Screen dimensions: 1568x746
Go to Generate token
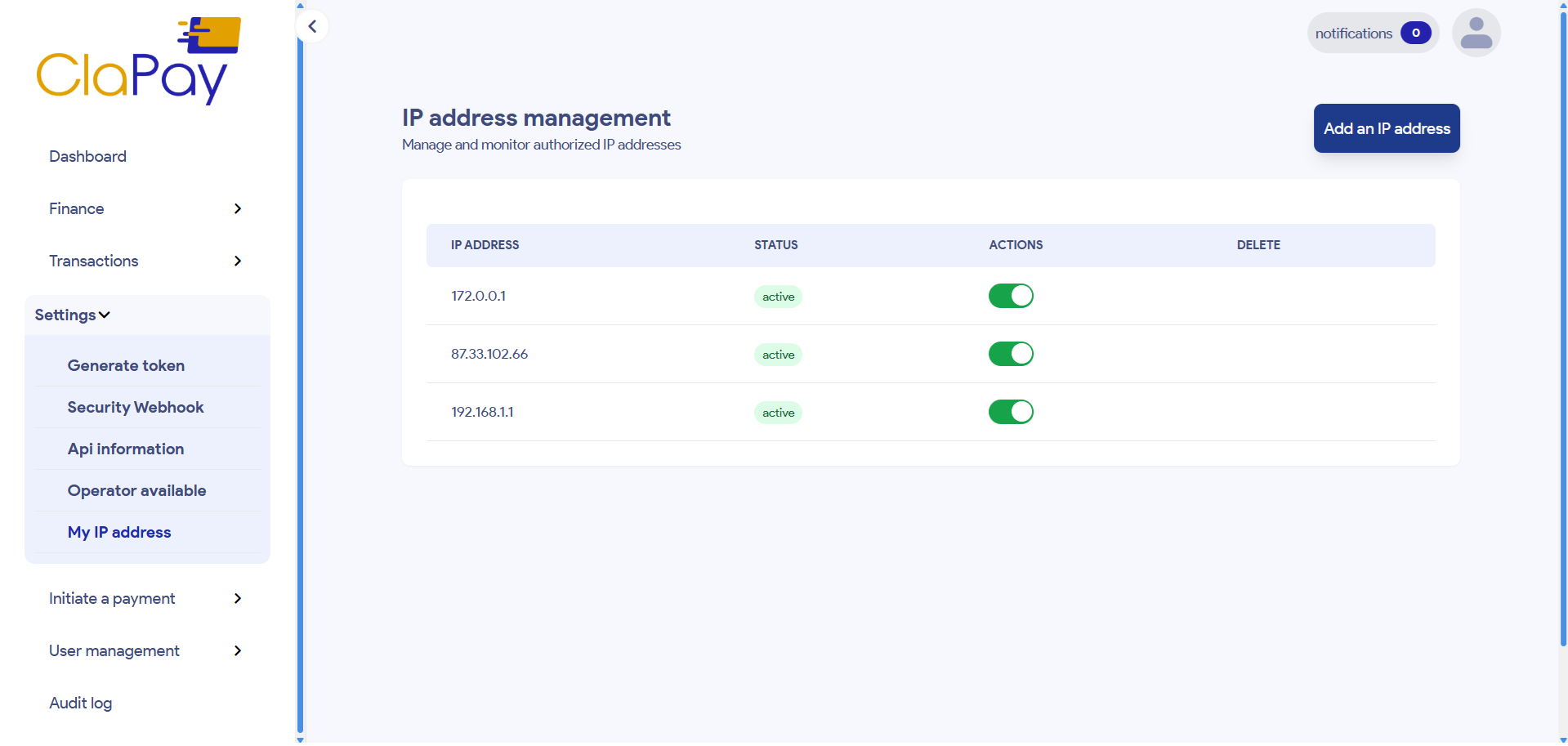(126, 365)
